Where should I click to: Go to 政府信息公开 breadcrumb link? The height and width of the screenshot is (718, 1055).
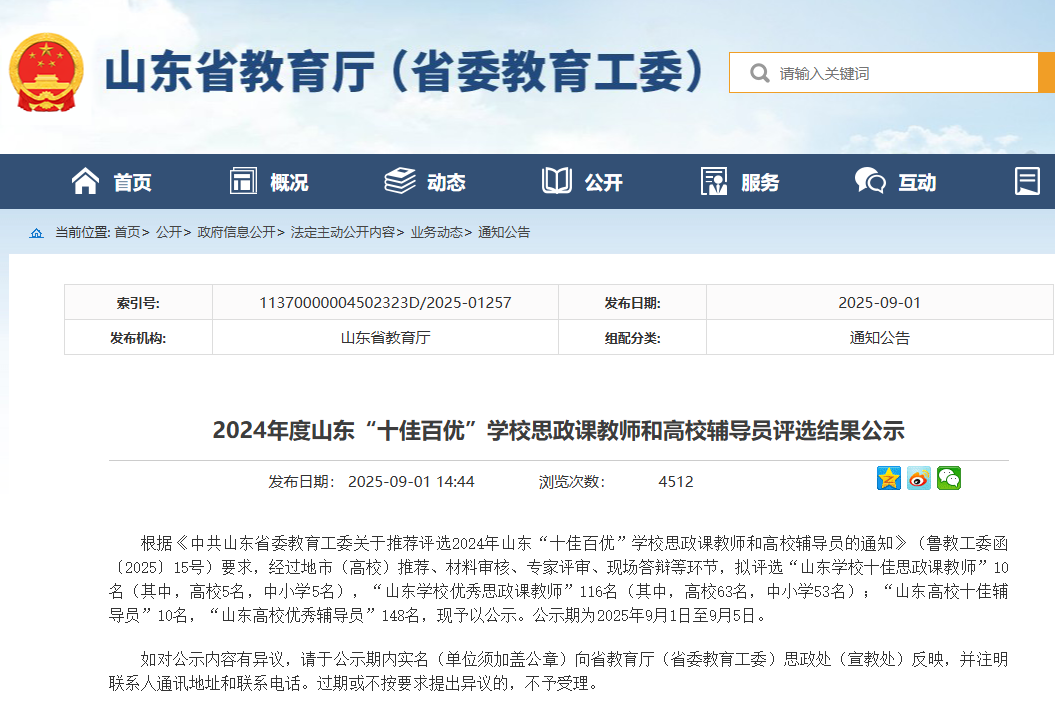(x=236, y=232)
